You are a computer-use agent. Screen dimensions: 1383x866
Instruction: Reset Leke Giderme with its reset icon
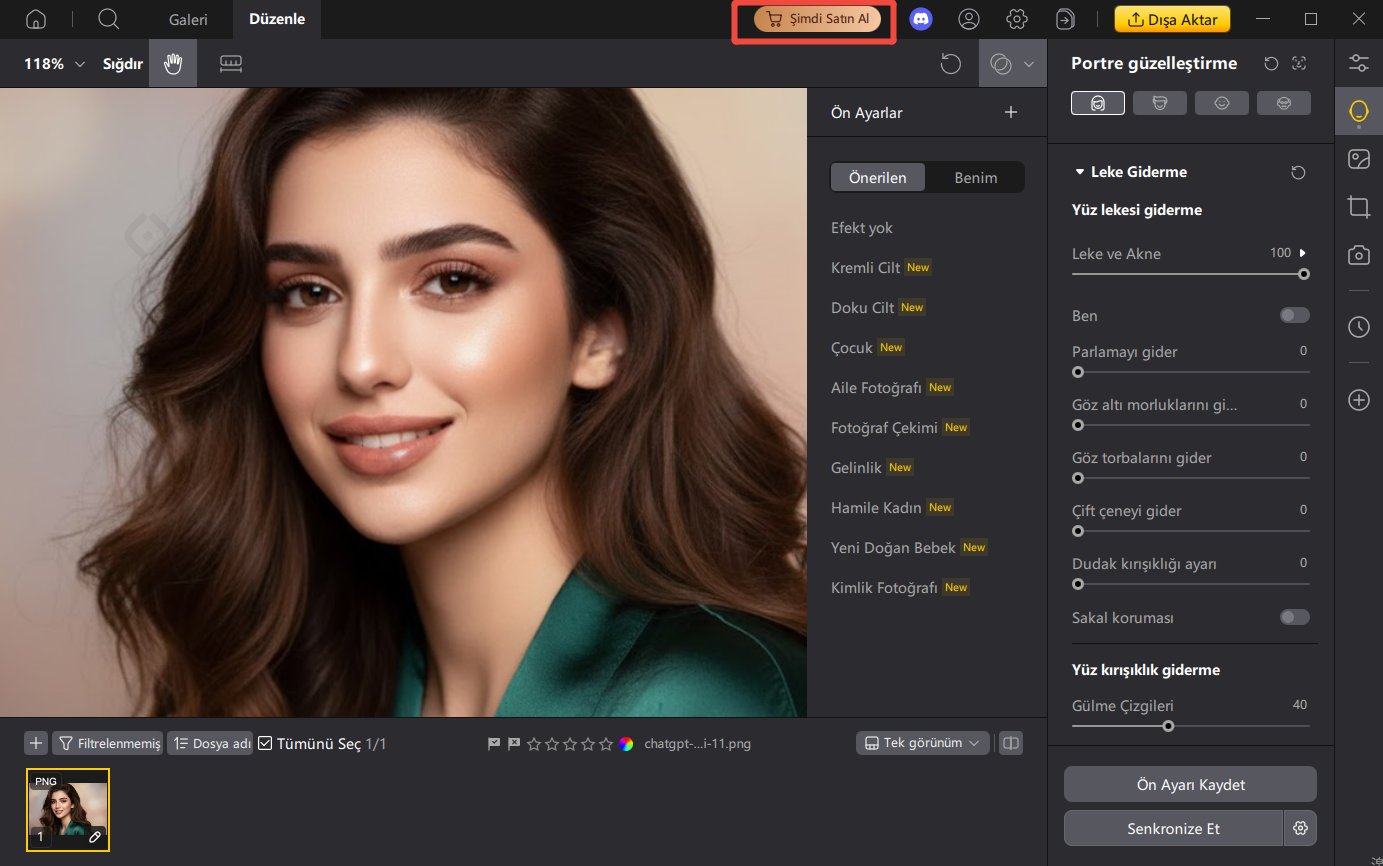[1297, 172]
